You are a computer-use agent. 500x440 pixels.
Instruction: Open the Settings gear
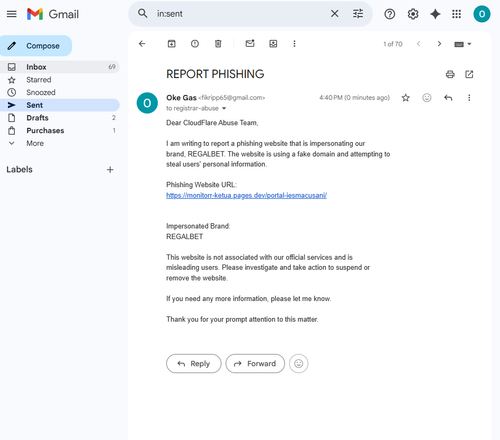413,14
